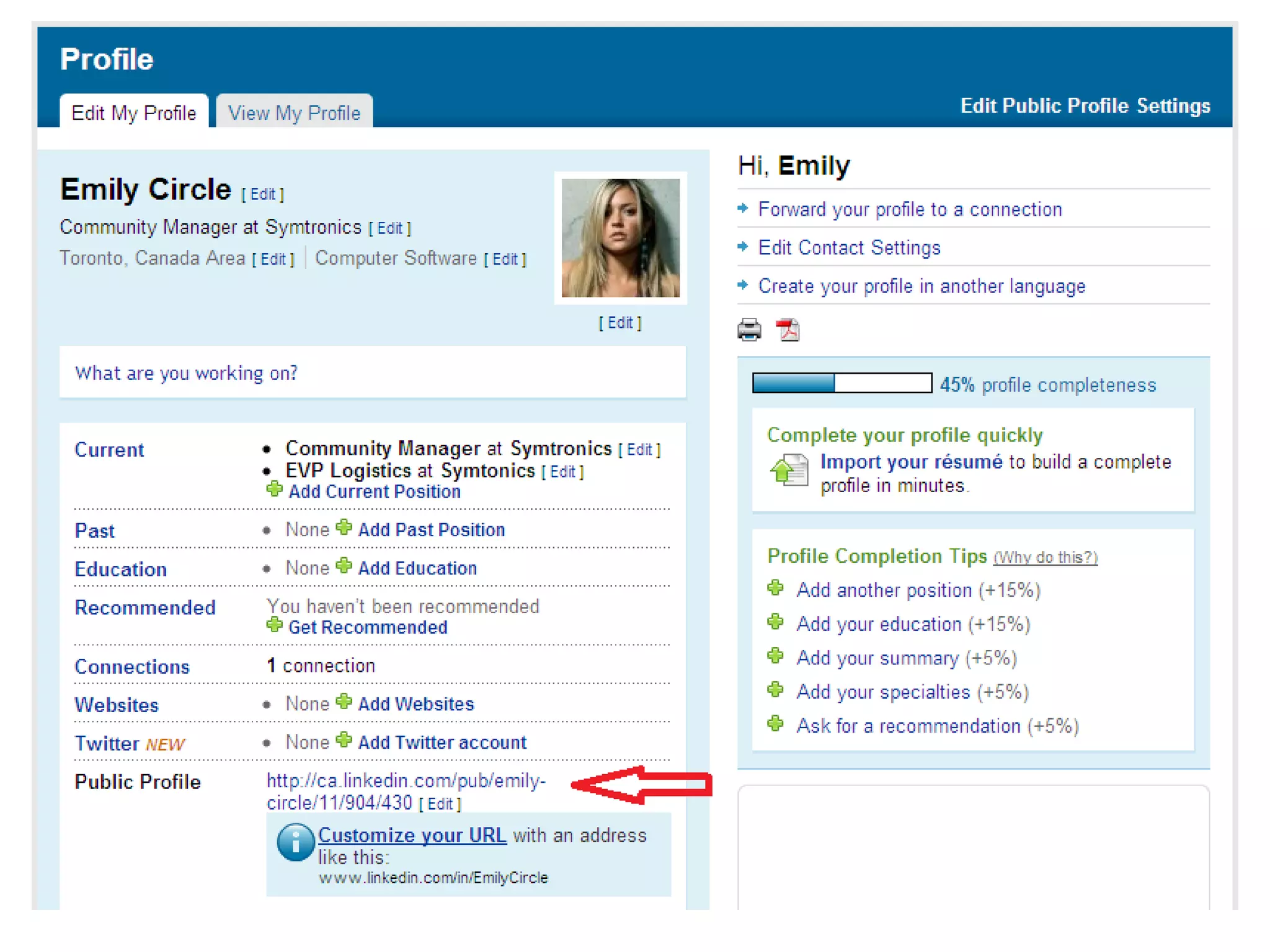Click Customize your URL link

[x=412, y=835]
